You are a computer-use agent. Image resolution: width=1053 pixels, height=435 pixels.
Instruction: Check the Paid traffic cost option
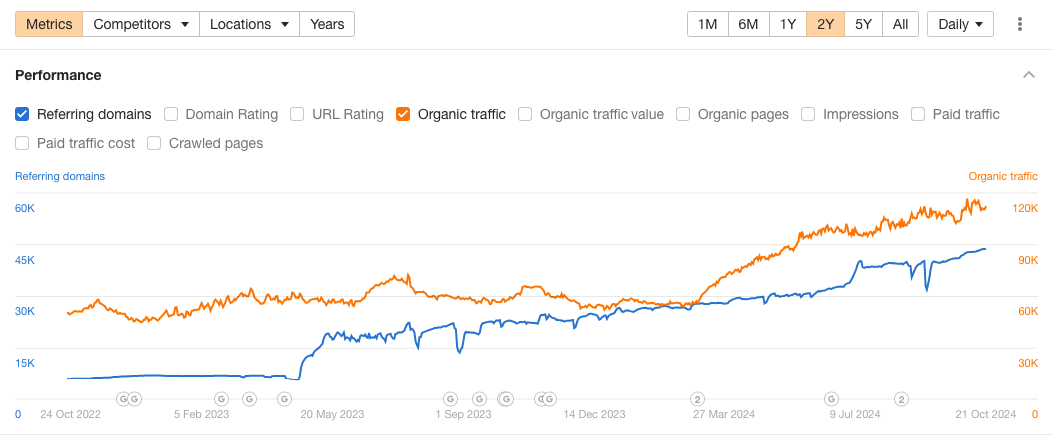(22, 143)
